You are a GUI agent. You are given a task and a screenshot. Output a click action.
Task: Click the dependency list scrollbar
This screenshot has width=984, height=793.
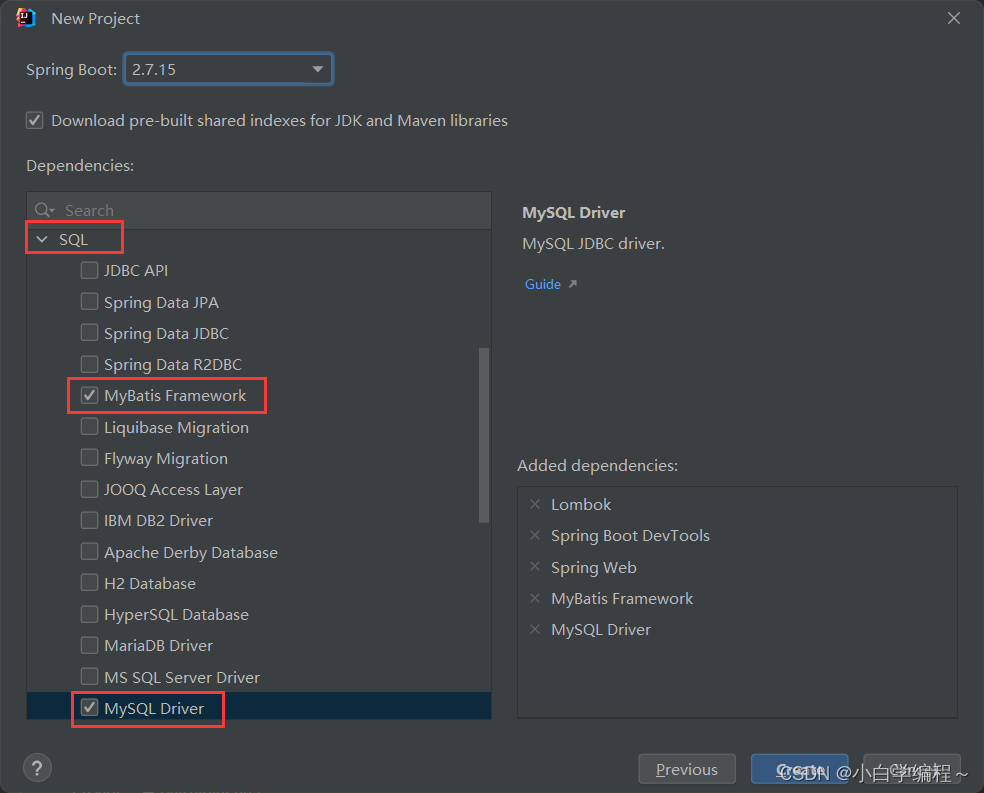(483, 435)
